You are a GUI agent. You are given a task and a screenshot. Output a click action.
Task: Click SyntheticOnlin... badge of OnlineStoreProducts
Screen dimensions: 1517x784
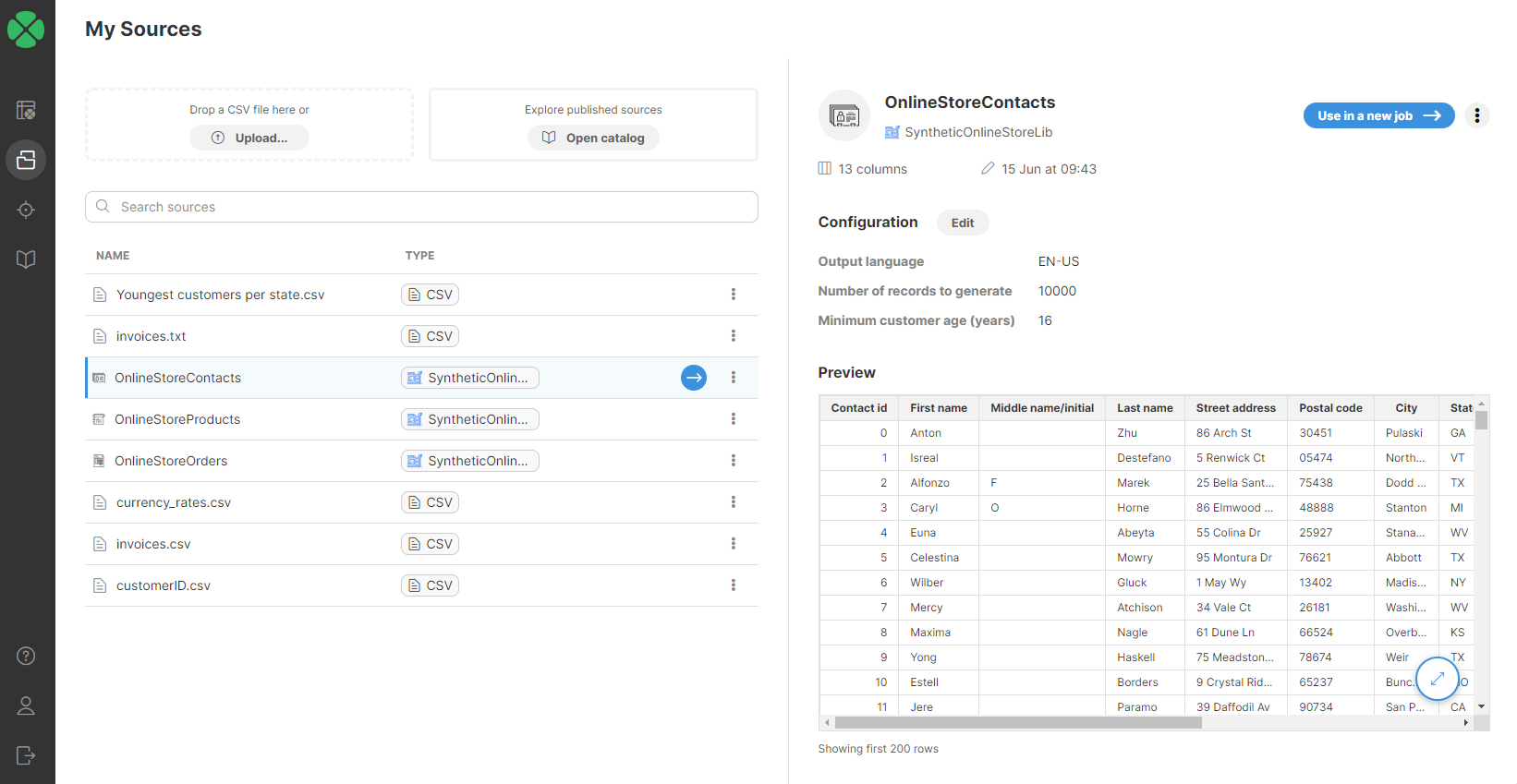click(x=470, y=419)
